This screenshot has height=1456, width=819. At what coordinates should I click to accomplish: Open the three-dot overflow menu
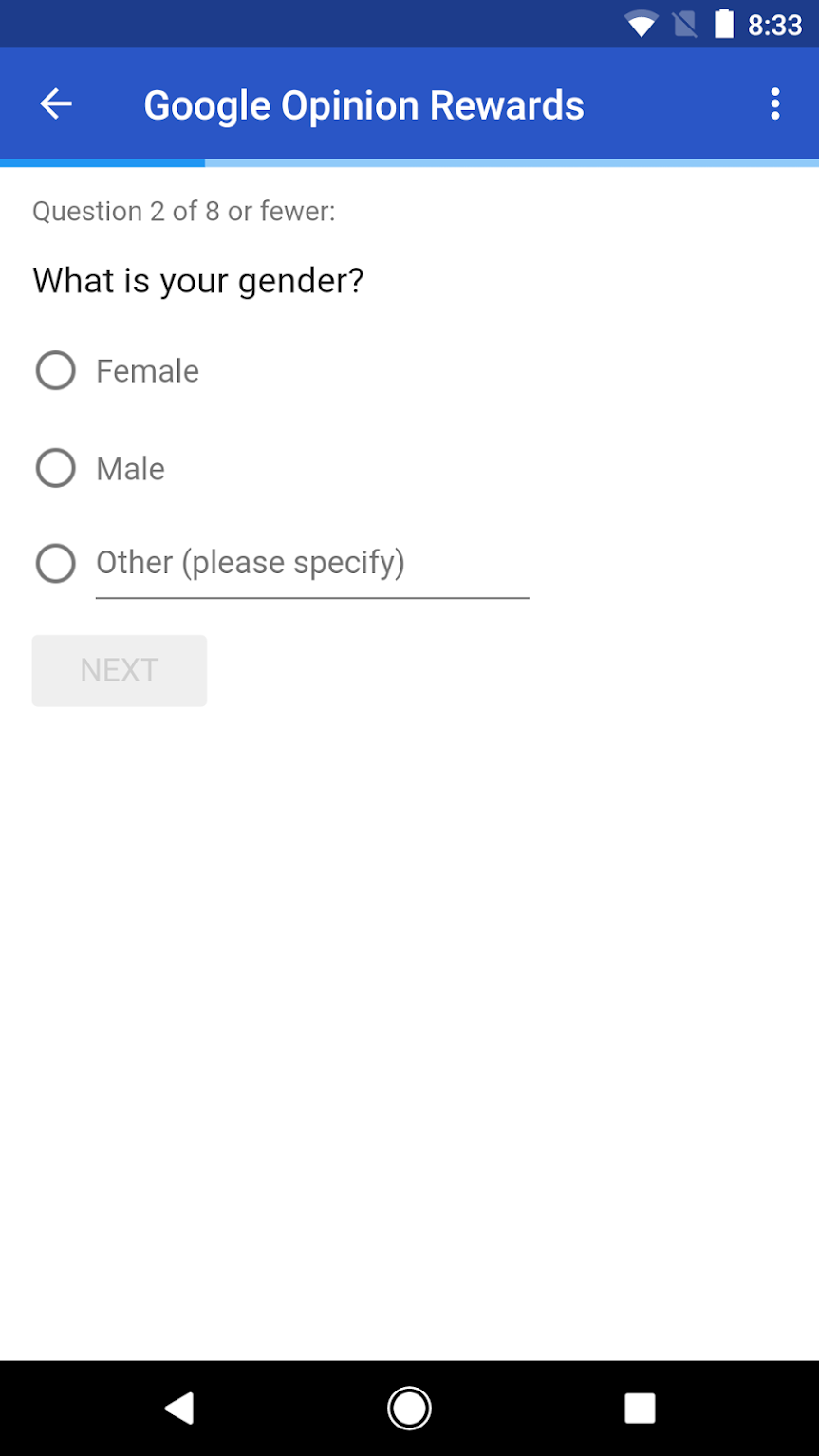tap(774, 104)
